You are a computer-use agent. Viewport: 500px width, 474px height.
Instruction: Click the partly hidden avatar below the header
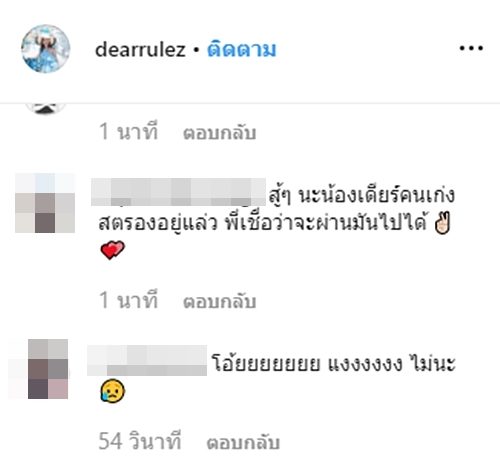point(45,109)
